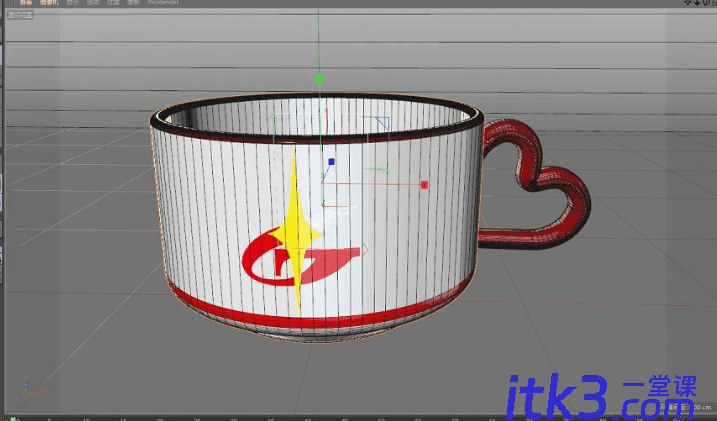Open the 过滤 (Filter) viewport menu
Viewport: 717px width, 421px height.
(x=113, y=2)
